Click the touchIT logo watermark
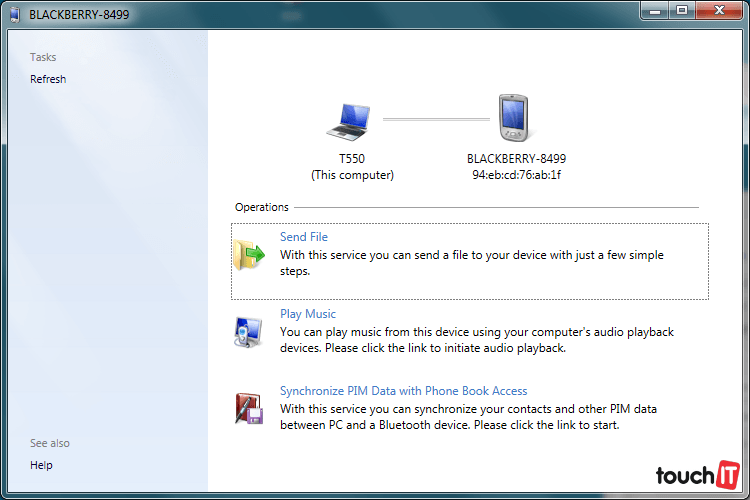Viewport: 750px width, 500px height. [697, 475]
